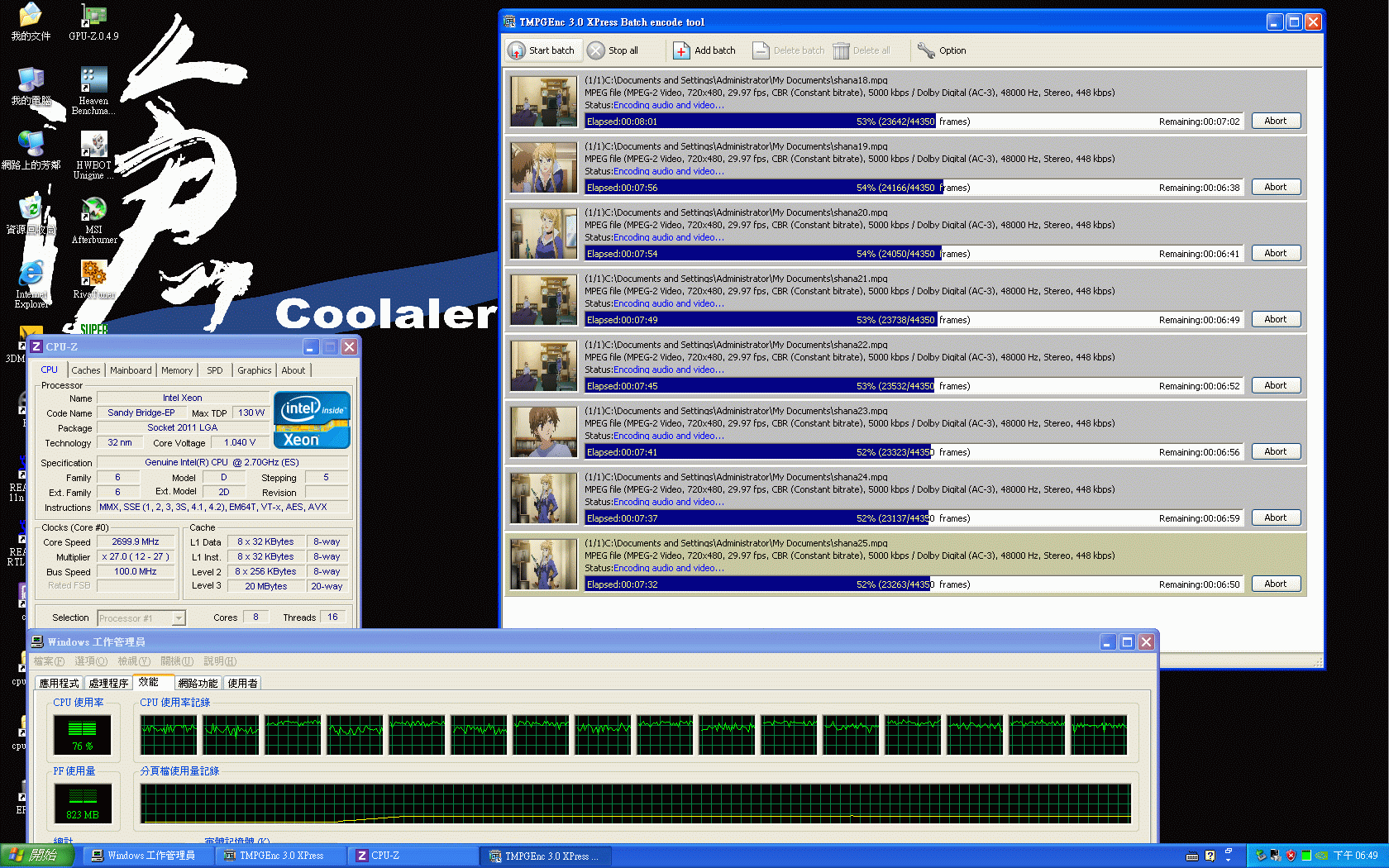Click the Windows Start button
This screenshot has width=1389, height=868.
[37, 856]
